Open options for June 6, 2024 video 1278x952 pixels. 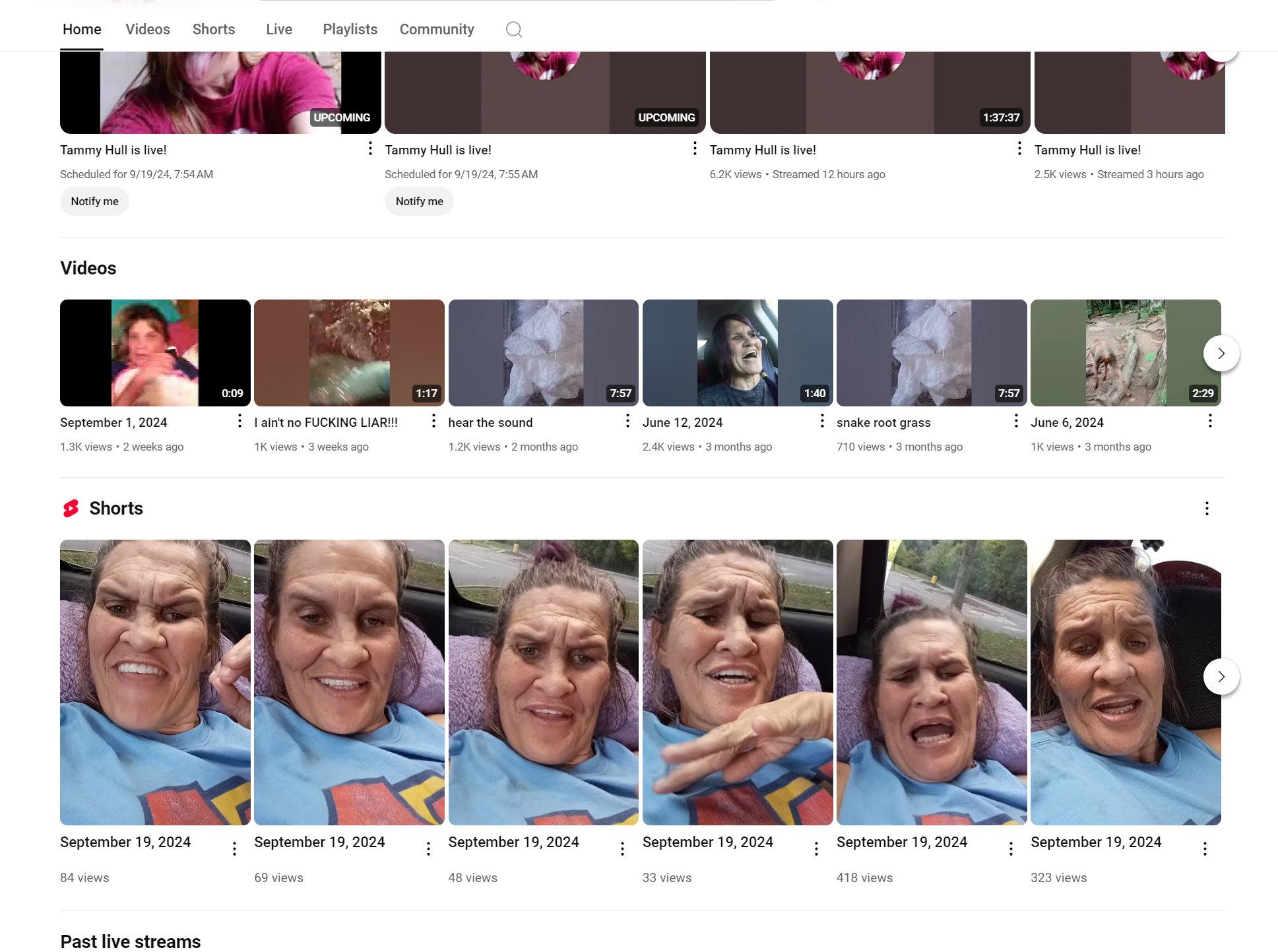(1210, 421)
